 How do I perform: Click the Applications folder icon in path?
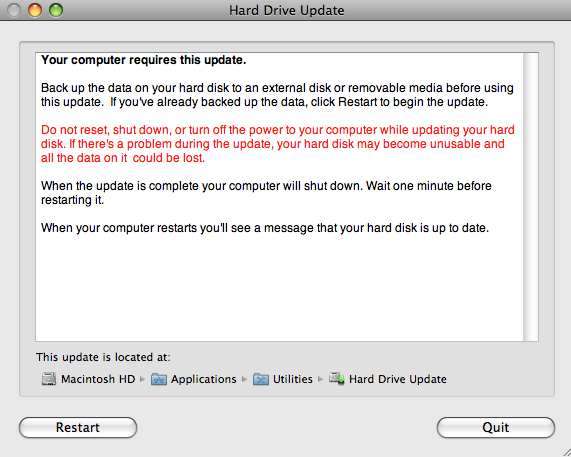click(159, 379)
